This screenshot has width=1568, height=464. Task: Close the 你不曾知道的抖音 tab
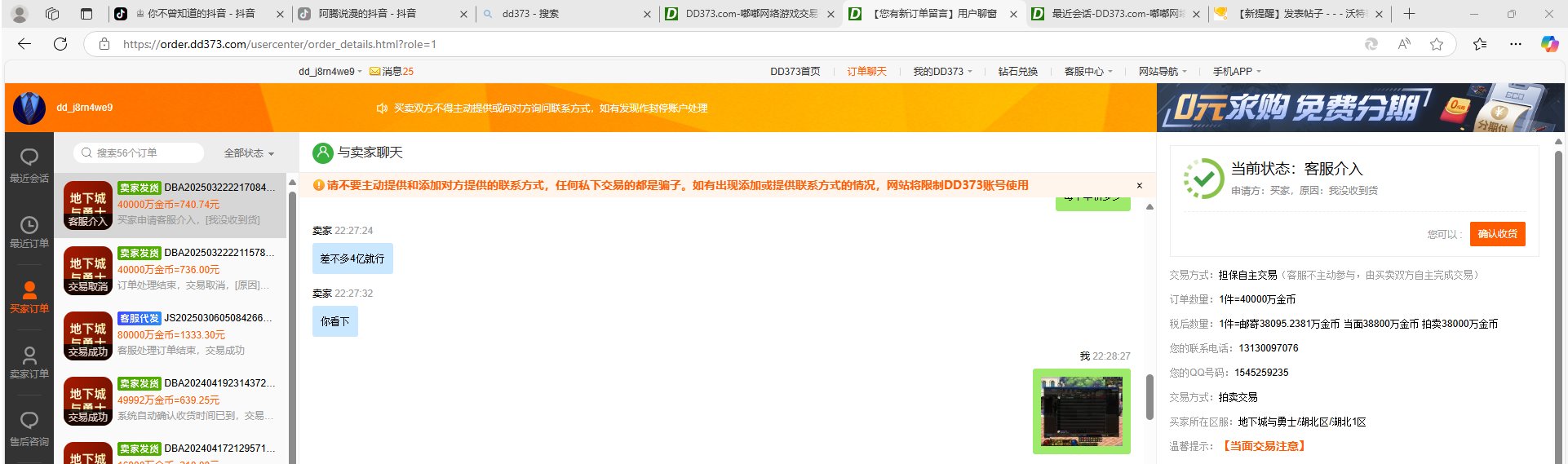click(x=281, y=14)
